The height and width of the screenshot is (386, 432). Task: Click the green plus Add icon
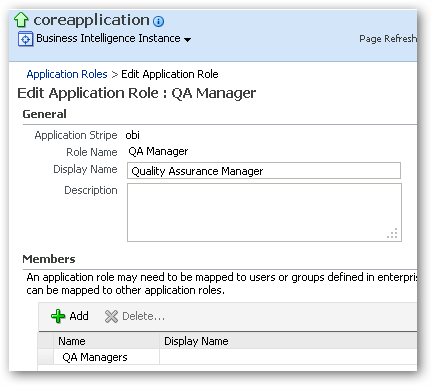click(x=58, y=316)
